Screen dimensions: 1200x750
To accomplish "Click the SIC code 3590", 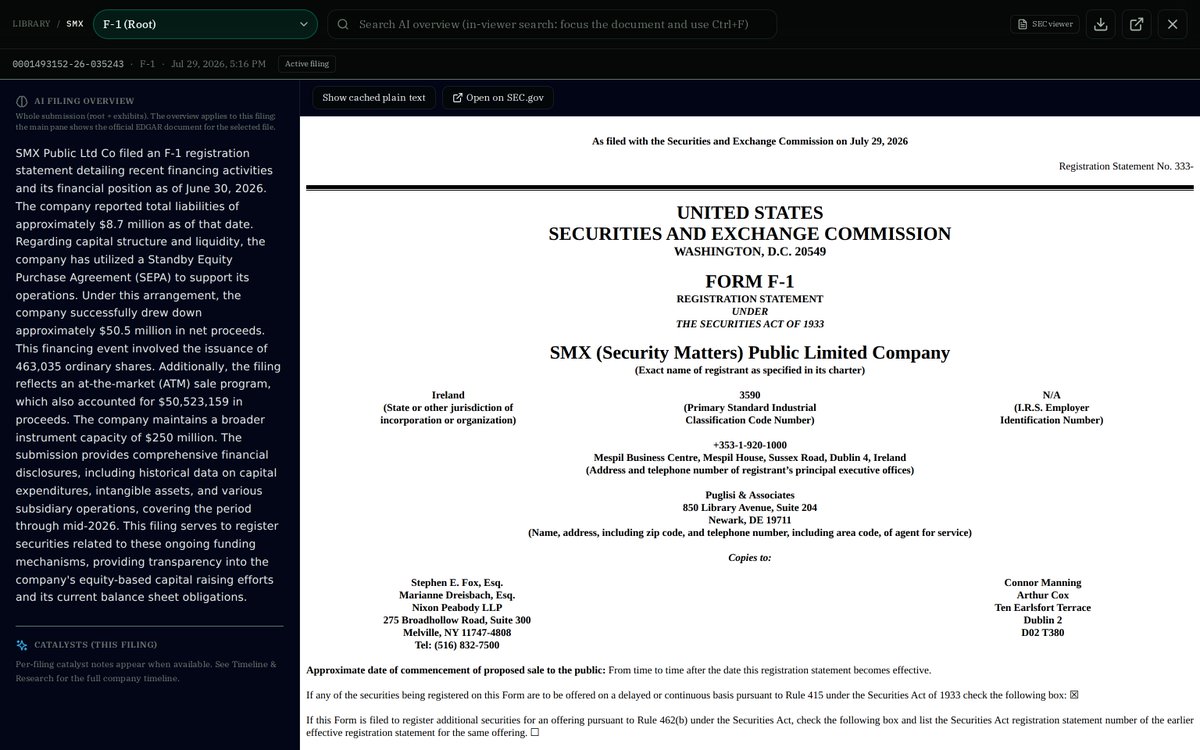I will point(749,395).
